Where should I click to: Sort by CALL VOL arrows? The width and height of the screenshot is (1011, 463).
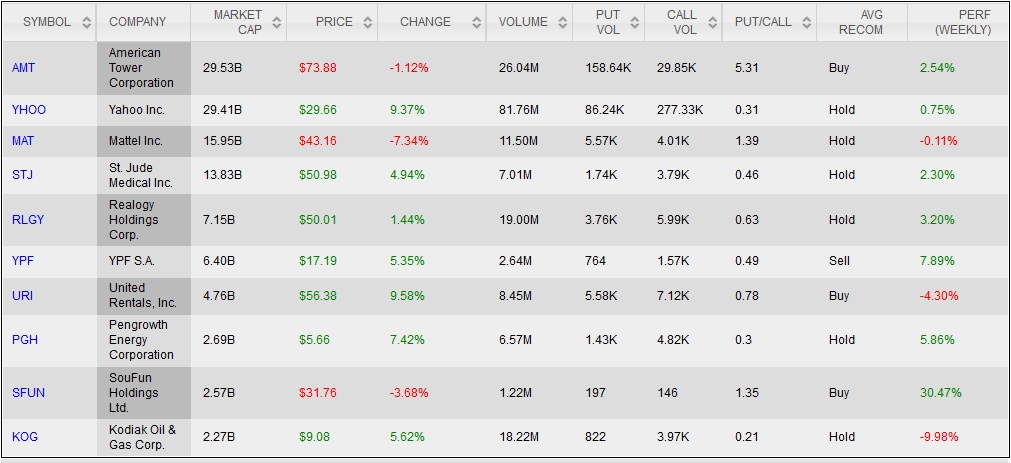pyautogui.click(x=712, y=22)
